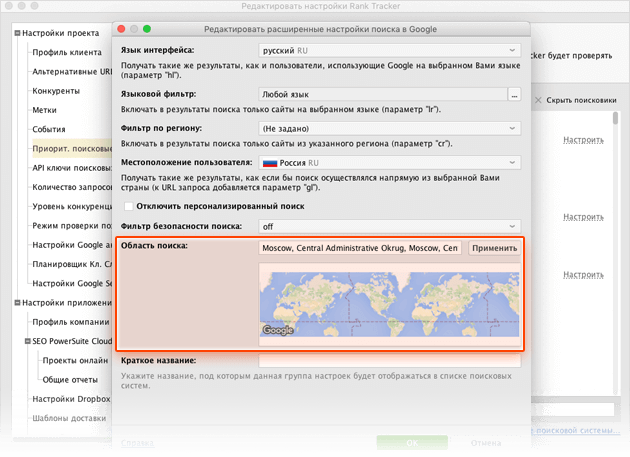Screen dimensions: 630x457
Task: Select Профиль клиента in the settings tree
Action: pos(66,52)
